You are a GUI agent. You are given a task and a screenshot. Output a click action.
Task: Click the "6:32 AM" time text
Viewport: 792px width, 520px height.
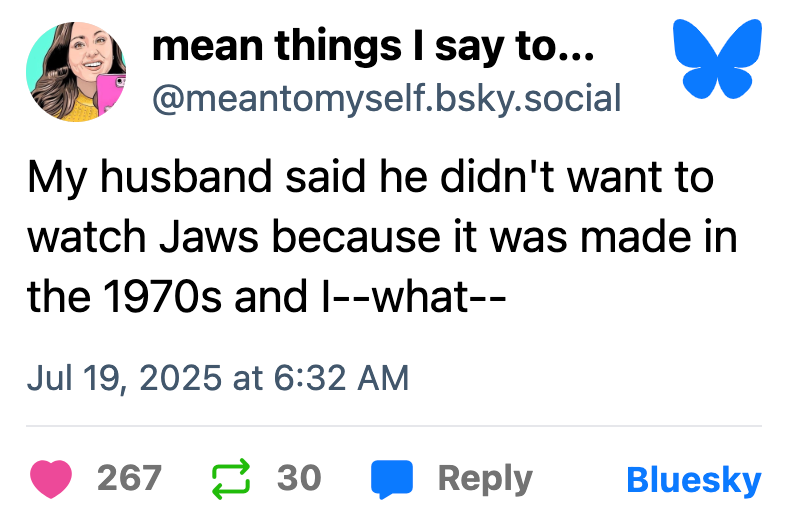(x=338, y=378)
